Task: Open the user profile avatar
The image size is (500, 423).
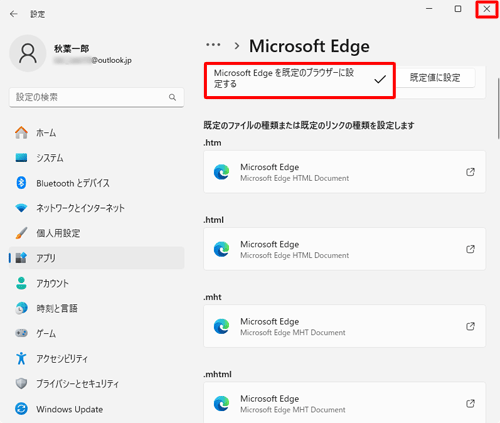Action: pos(28,53)
